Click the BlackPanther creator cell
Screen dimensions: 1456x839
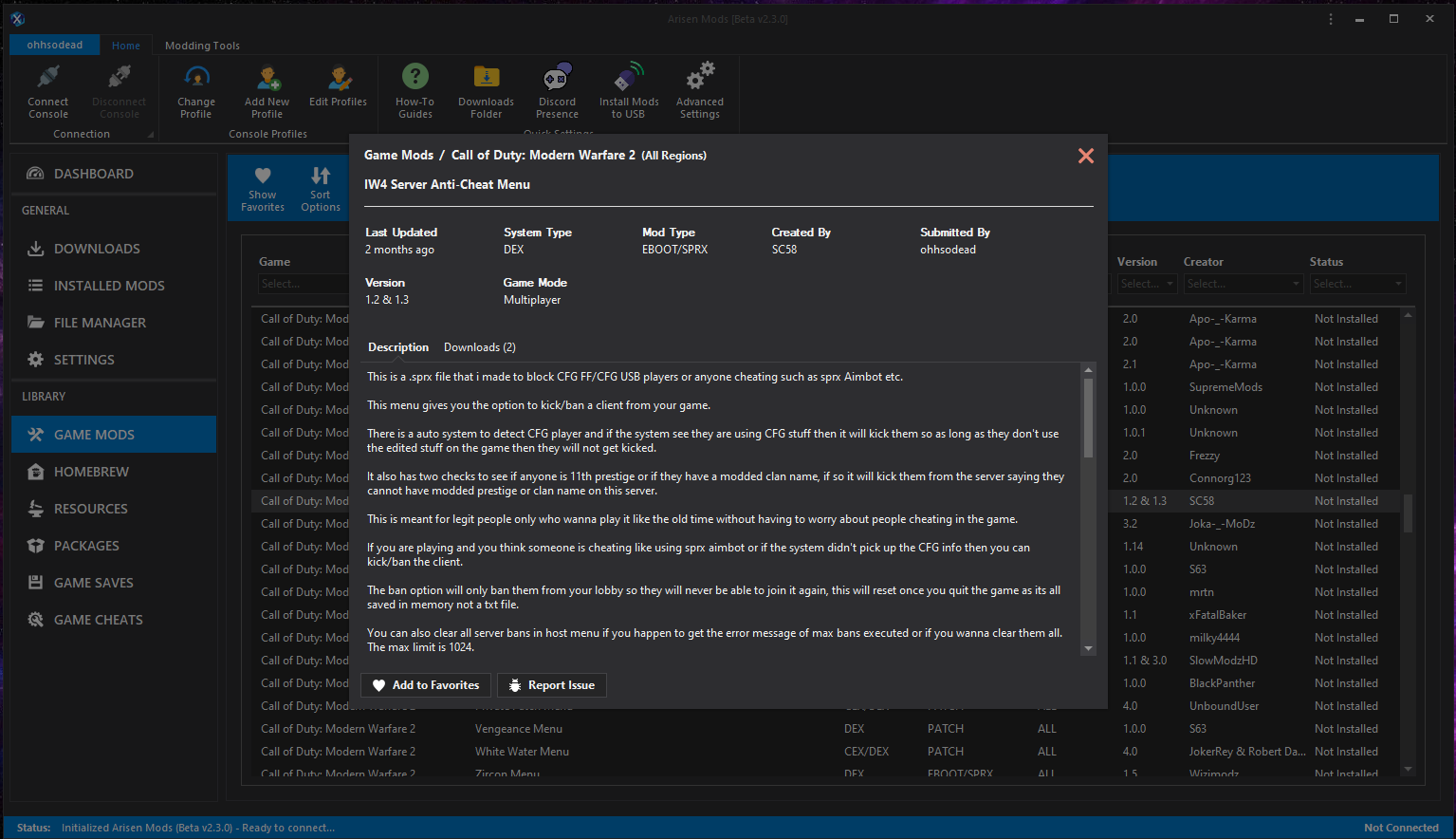point(1222,683)
